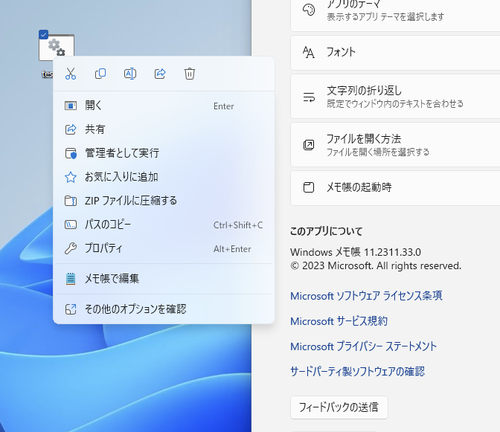Click the zip folder icon in menu
The width and height of the screenshot is (500, 432).
coord(70,201)
